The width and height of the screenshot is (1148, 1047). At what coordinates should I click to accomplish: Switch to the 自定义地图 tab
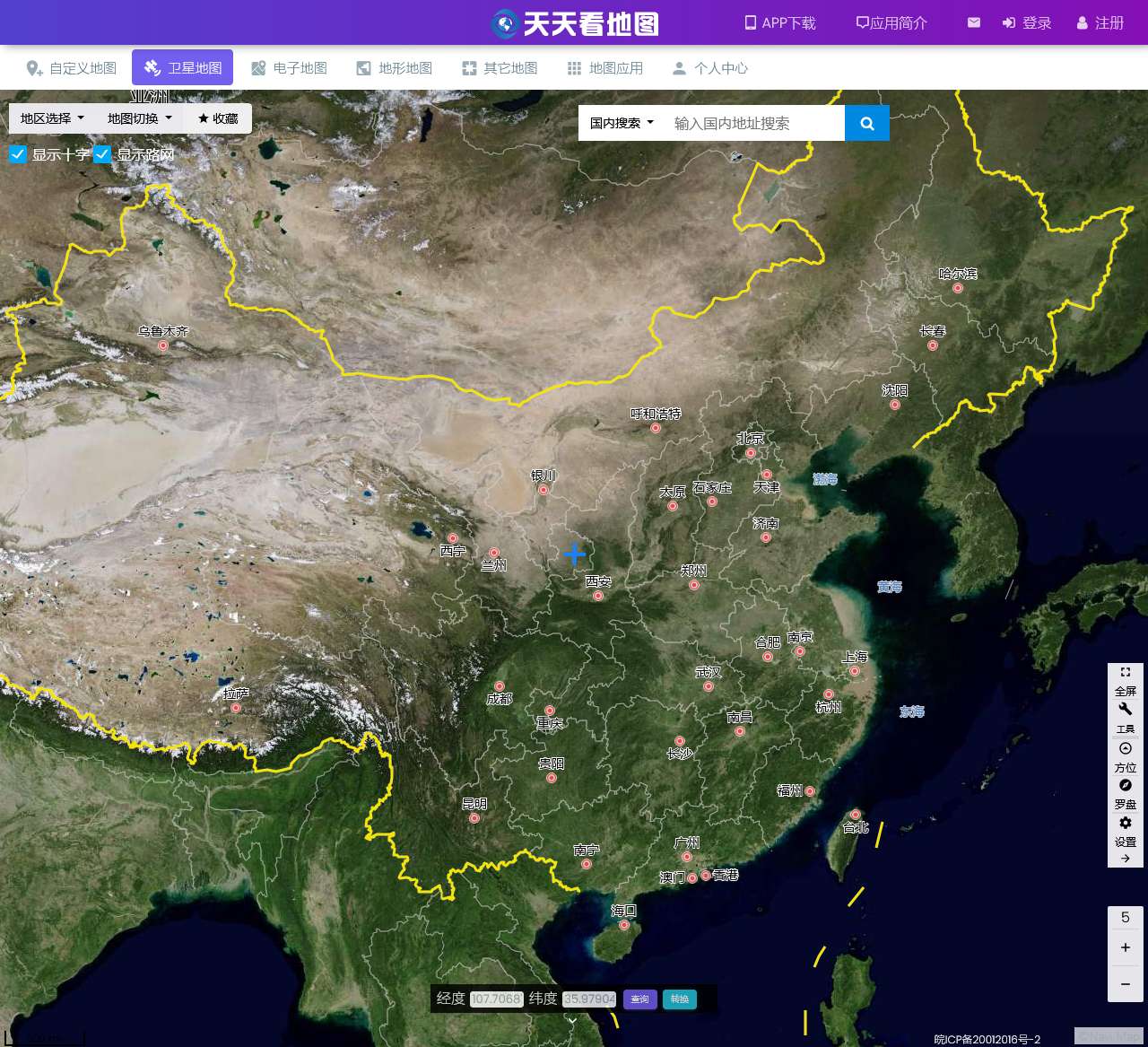coord(72,68)
